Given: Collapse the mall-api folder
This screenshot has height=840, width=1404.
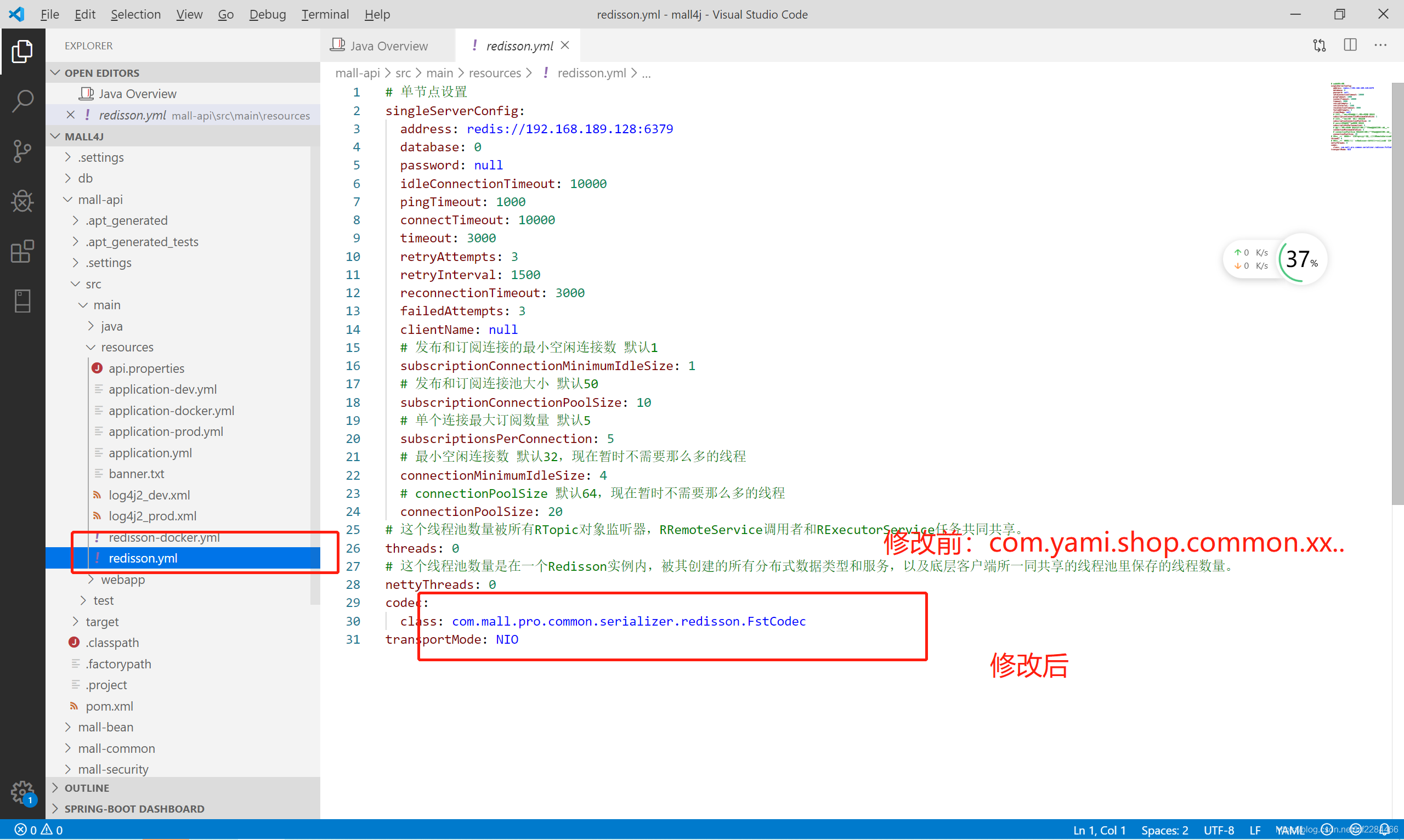Looking at the screenshot, I should 100,199.
